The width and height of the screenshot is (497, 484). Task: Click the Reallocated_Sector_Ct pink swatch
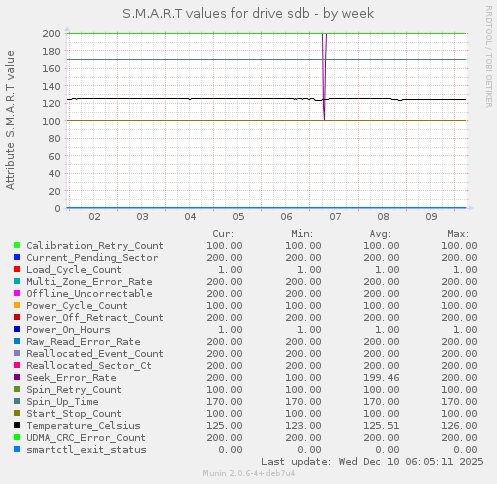pos(17,365)
